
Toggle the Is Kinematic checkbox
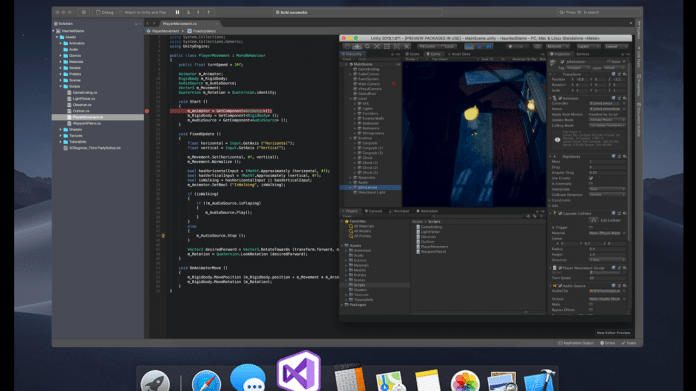pos(591,183)
